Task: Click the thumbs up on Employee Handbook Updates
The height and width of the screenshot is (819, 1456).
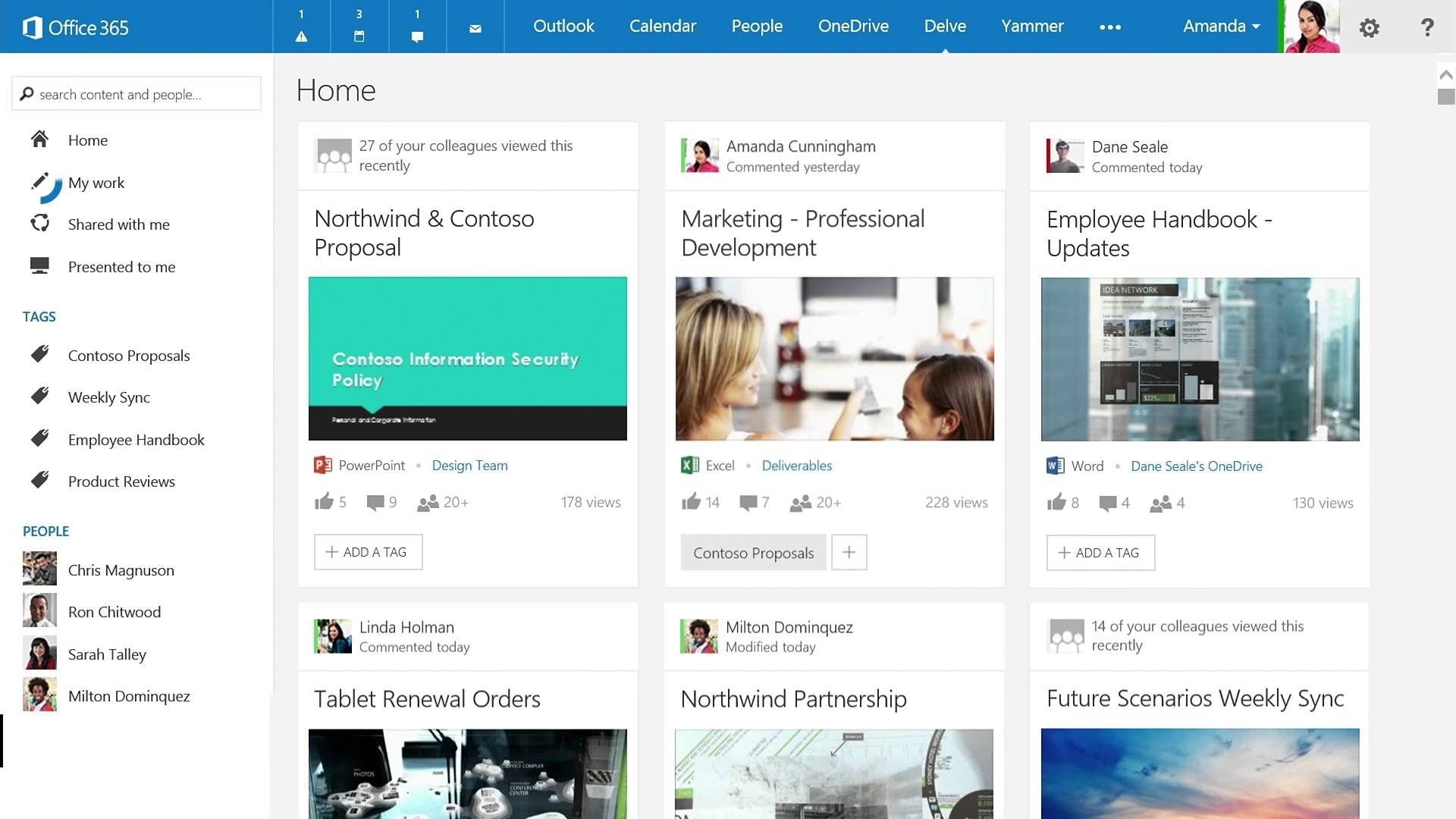Action: [1056, 502]
